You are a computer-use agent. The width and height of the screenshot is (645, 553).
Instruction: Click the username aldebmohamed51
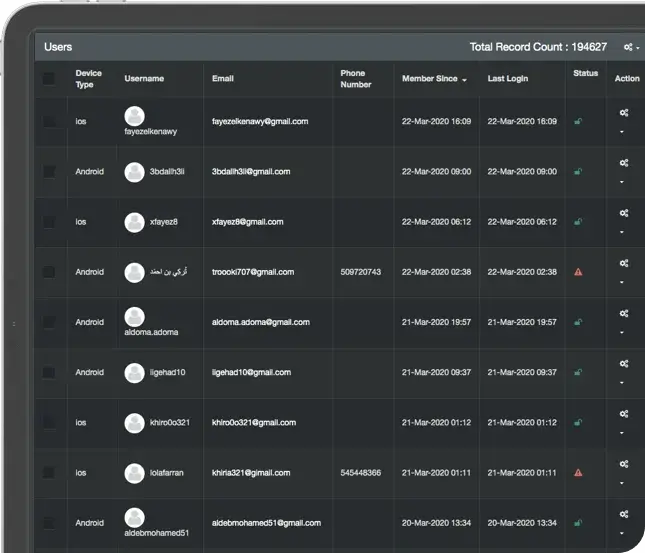coord(157,532)
